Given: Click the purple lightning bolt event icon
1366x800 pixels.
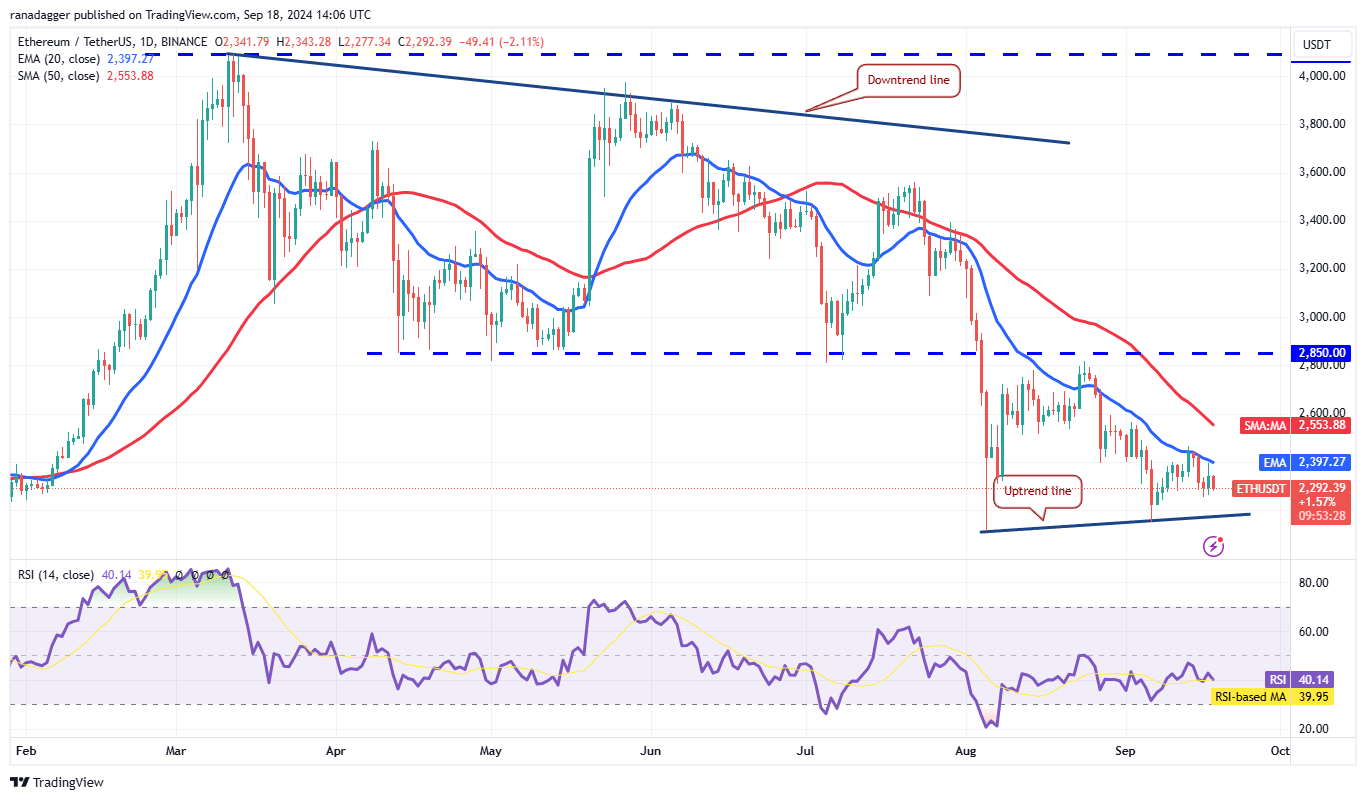Looking at the screenshot, I should [1213, 546].
